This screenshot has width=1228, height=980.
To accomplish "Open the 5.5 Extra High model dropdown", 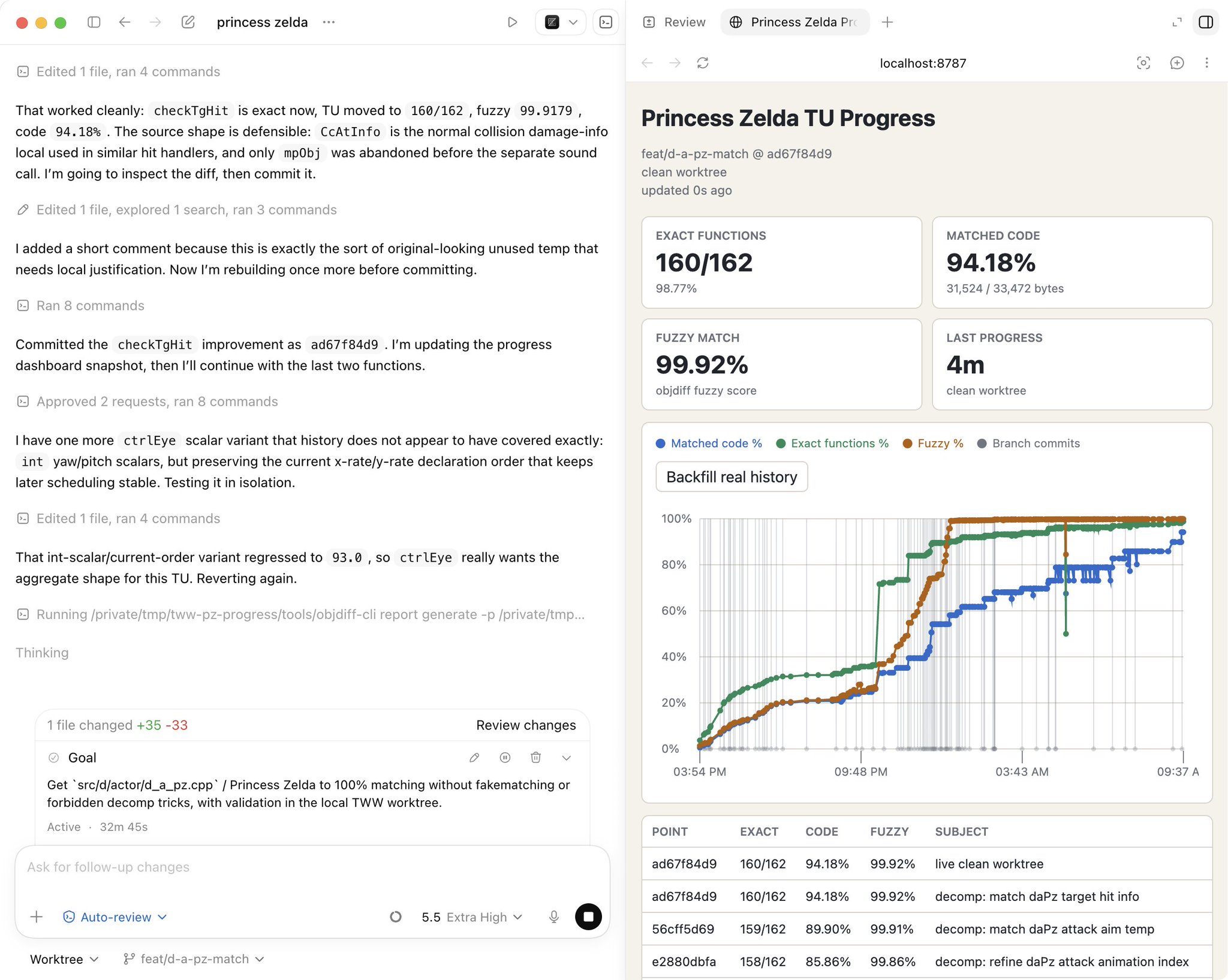I will (472, 917).
